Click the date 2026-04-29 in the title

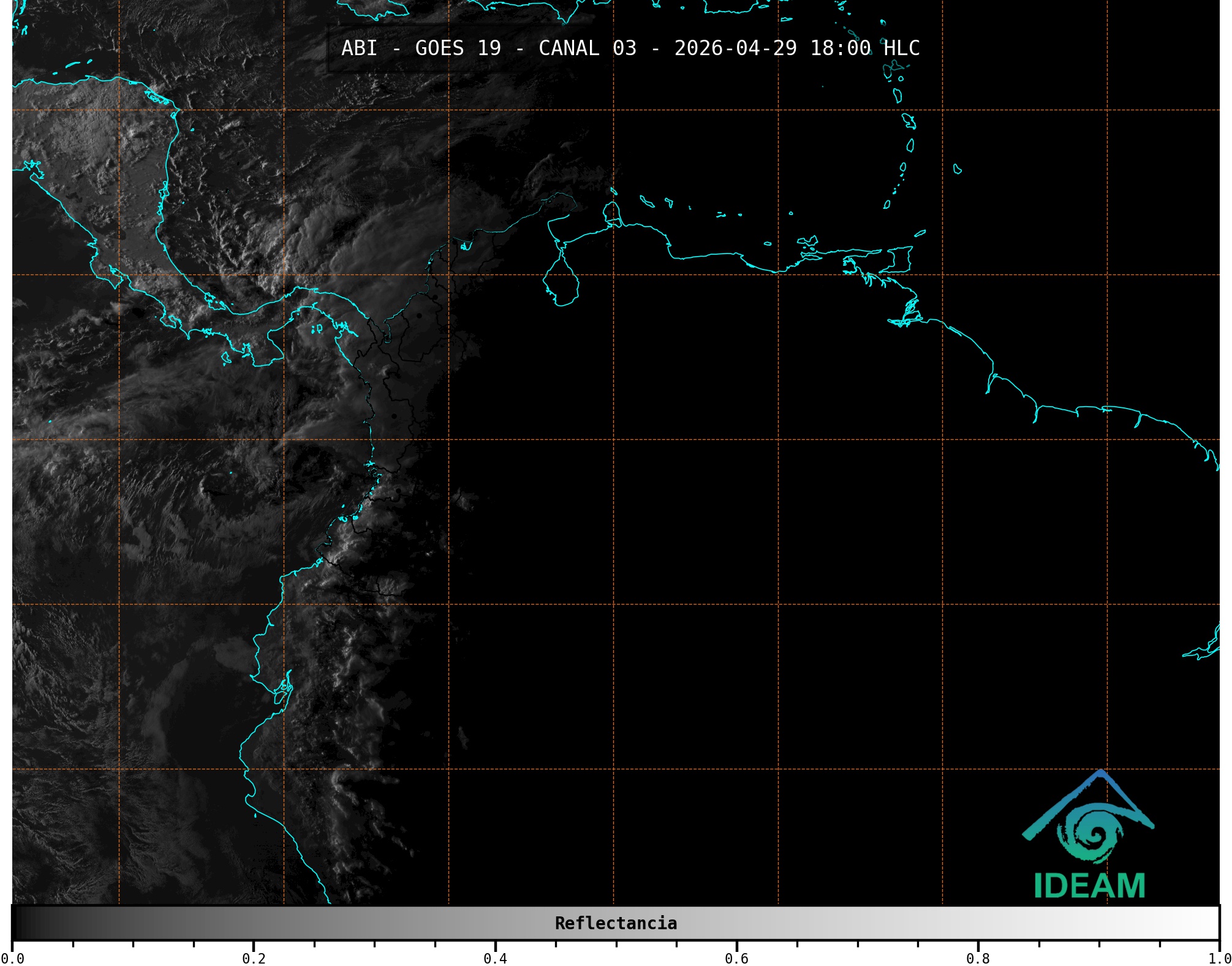pos(735,48)
